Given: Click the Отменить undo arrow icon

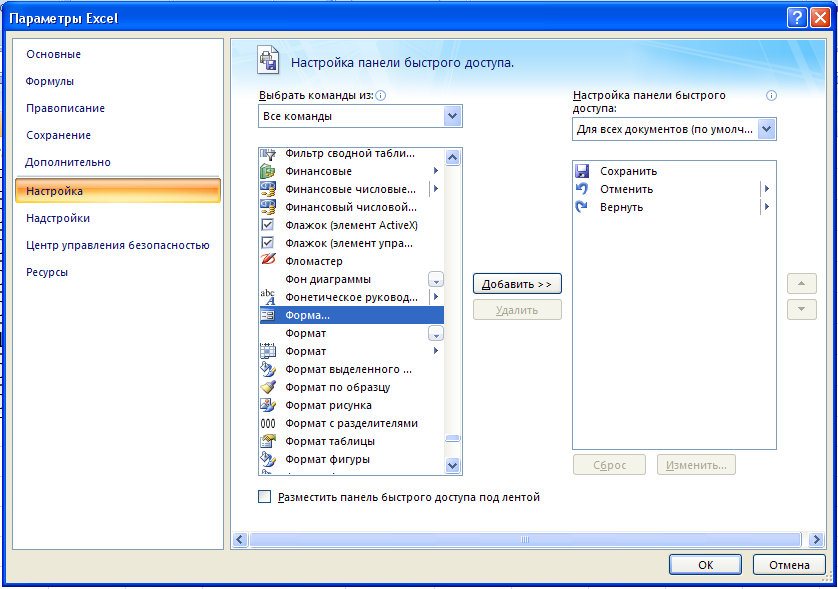Looking at the screenshot, I should tap(582, 189).
